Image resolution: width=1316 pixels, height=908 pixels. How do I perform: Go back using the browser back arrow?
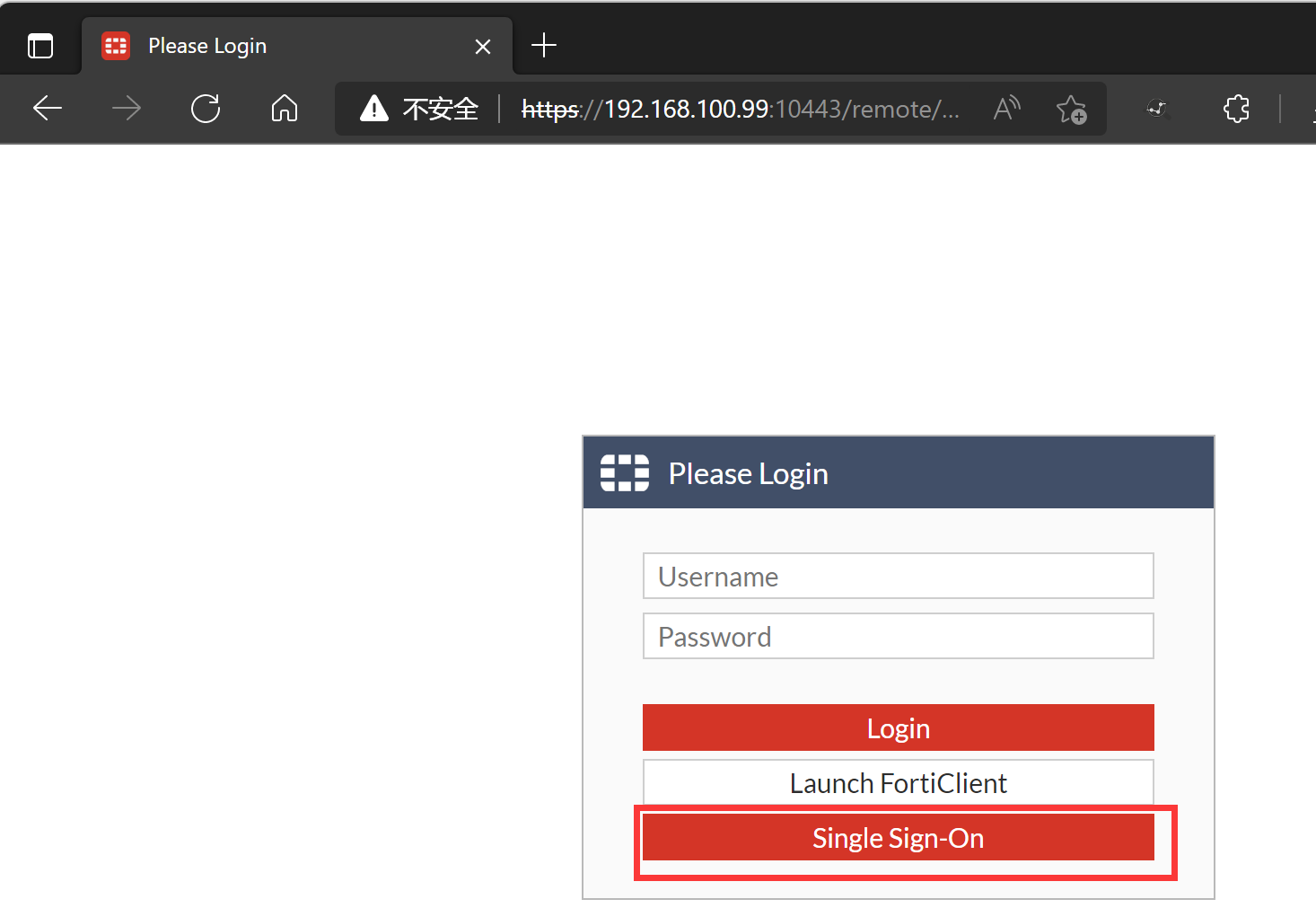pyautogui.click(x=48, y=109)
